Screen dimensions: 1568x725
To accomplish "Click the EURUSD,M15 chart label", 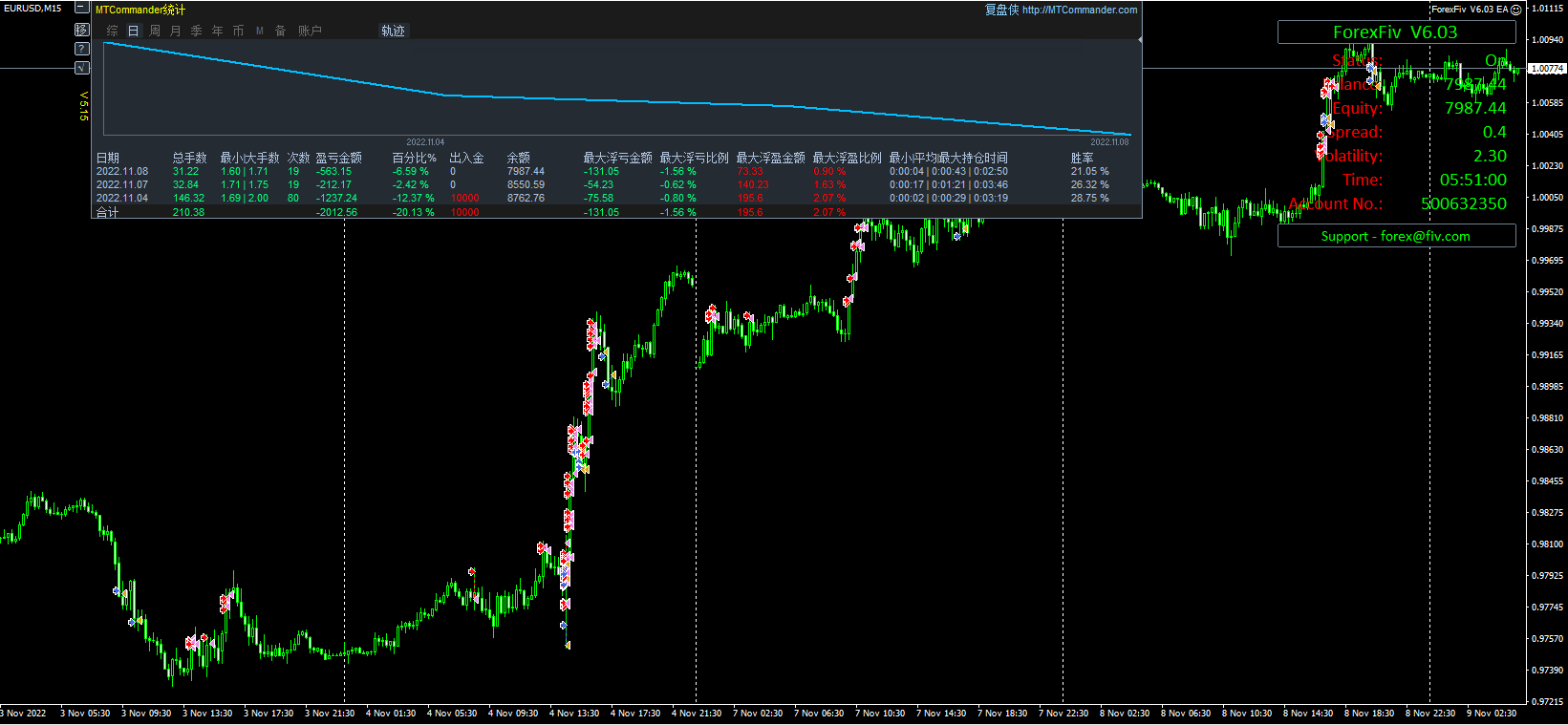I will click(32, 8).
